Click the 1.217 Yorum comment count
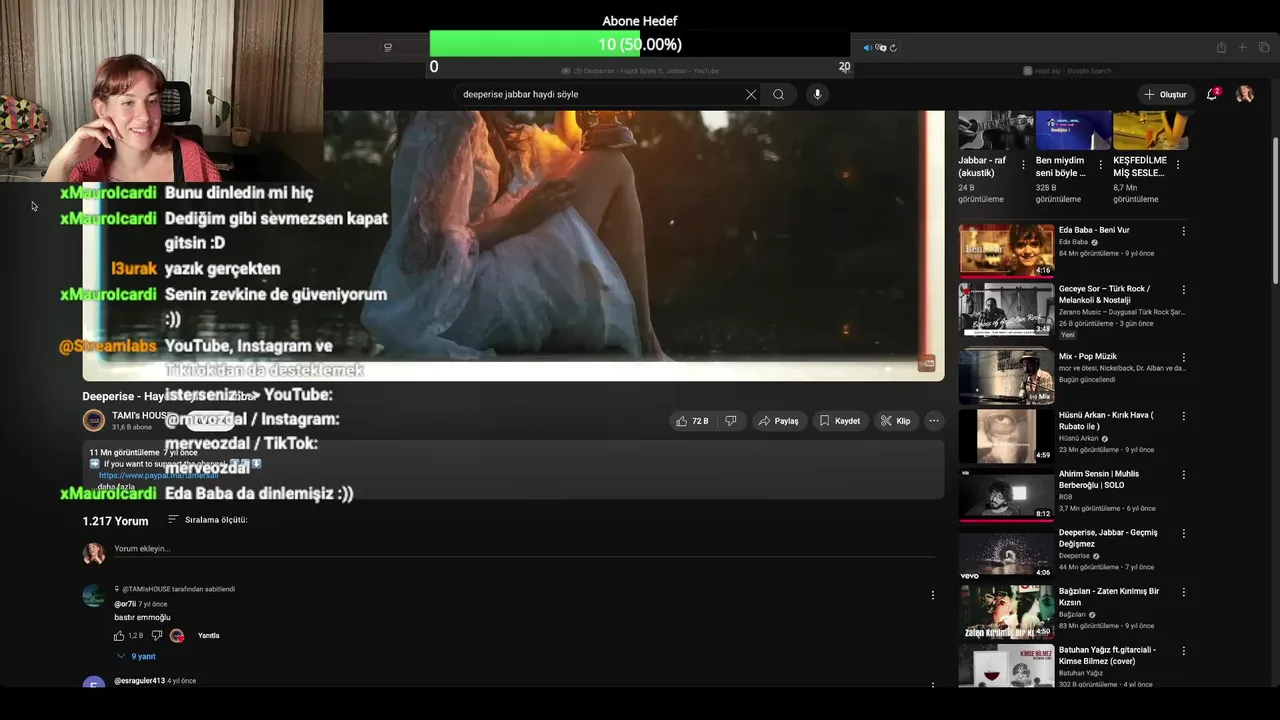This screenshot has width=1280, height=720. click(x=115, y=521)
